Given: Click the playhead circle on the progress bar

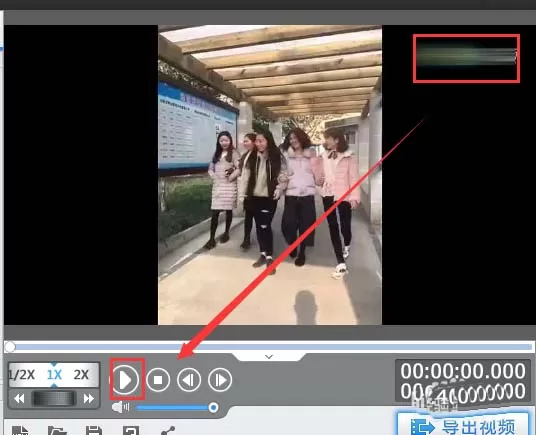Looking at the screenshot, I should click(10, 347).
